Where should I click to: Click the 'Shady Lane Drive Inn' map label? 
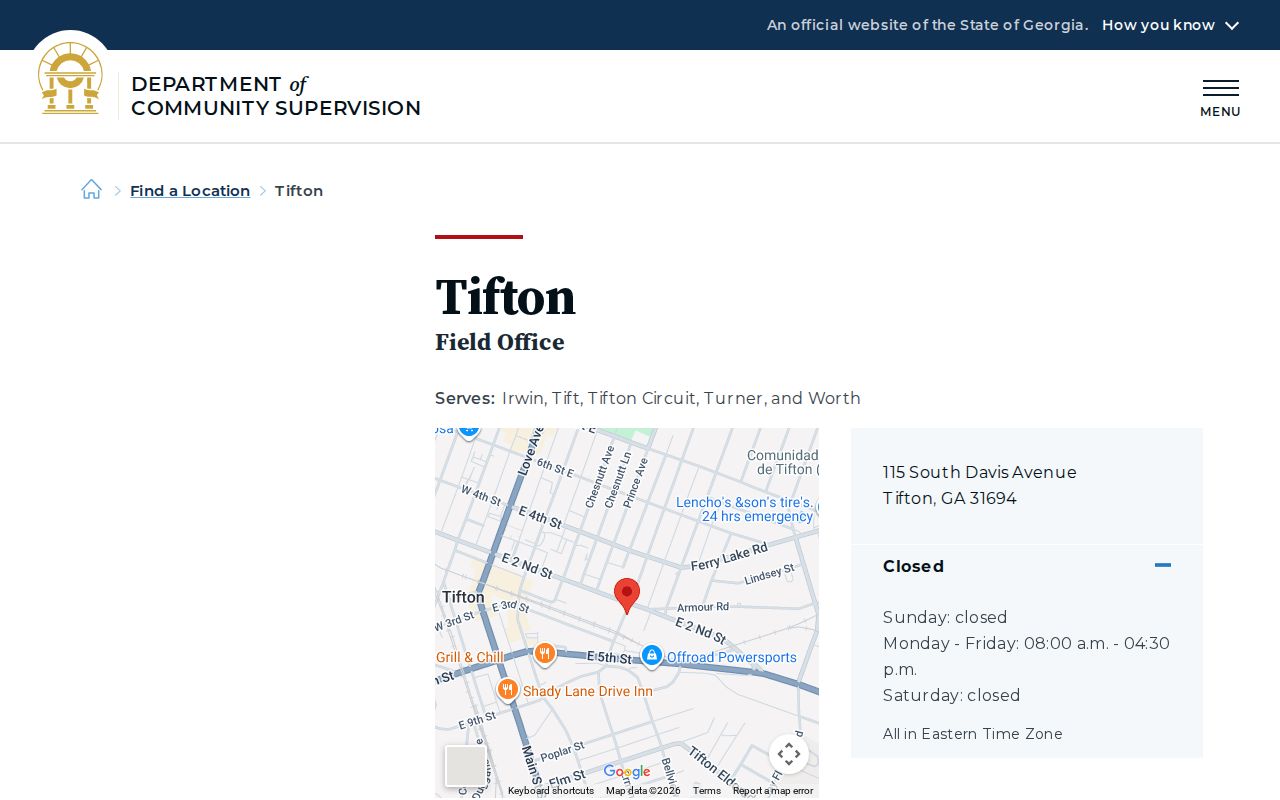tap(588, 691)
